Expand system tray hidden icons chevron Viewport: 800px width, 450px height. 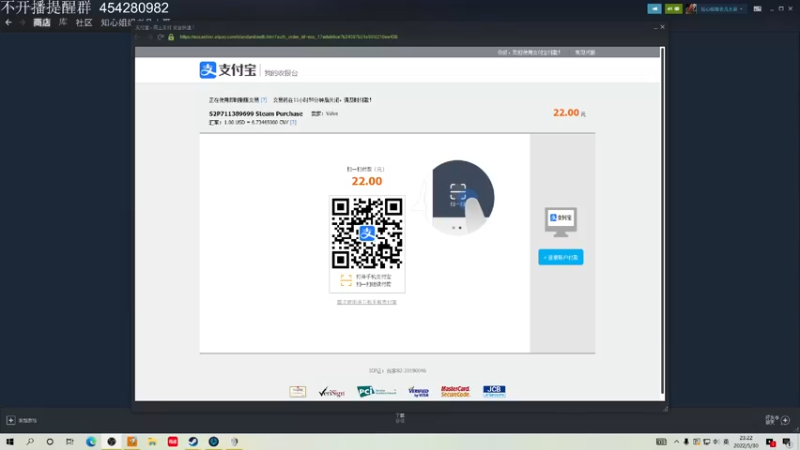tap(676, 442)
